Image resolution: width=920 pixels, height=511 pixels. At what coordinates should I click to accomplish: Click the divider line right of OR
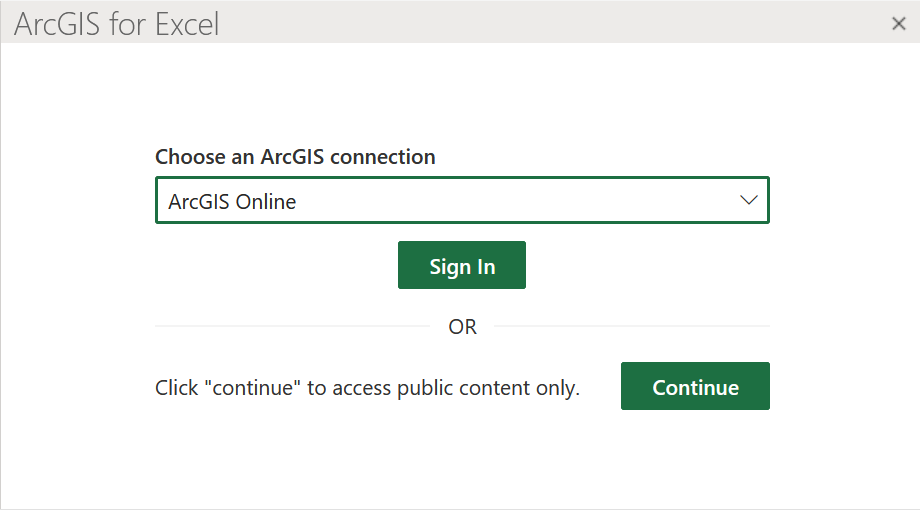click(x=630, y=326)
